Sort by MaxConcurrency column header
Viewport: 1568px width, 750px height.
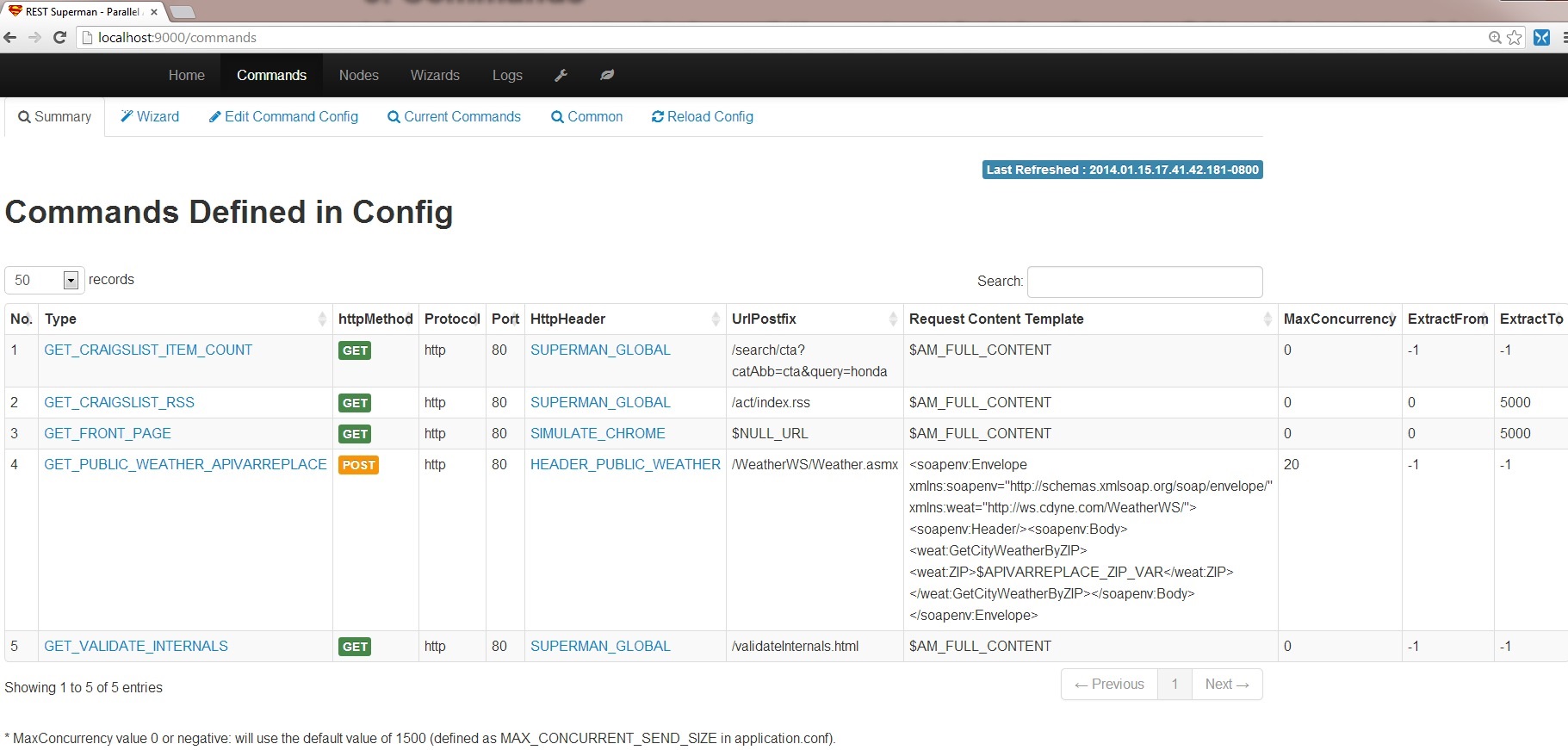tap(1340, 319)
